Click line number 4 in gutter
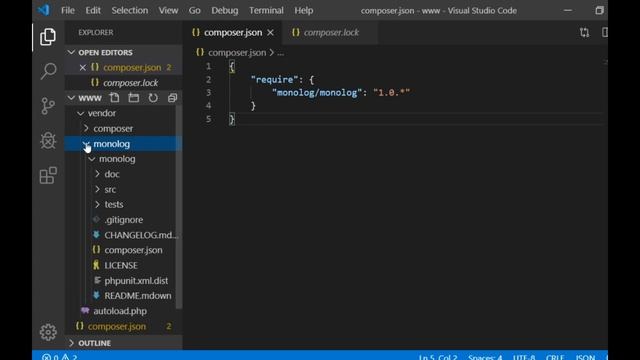This screenshot has height=360, width=640. (209, 106)
